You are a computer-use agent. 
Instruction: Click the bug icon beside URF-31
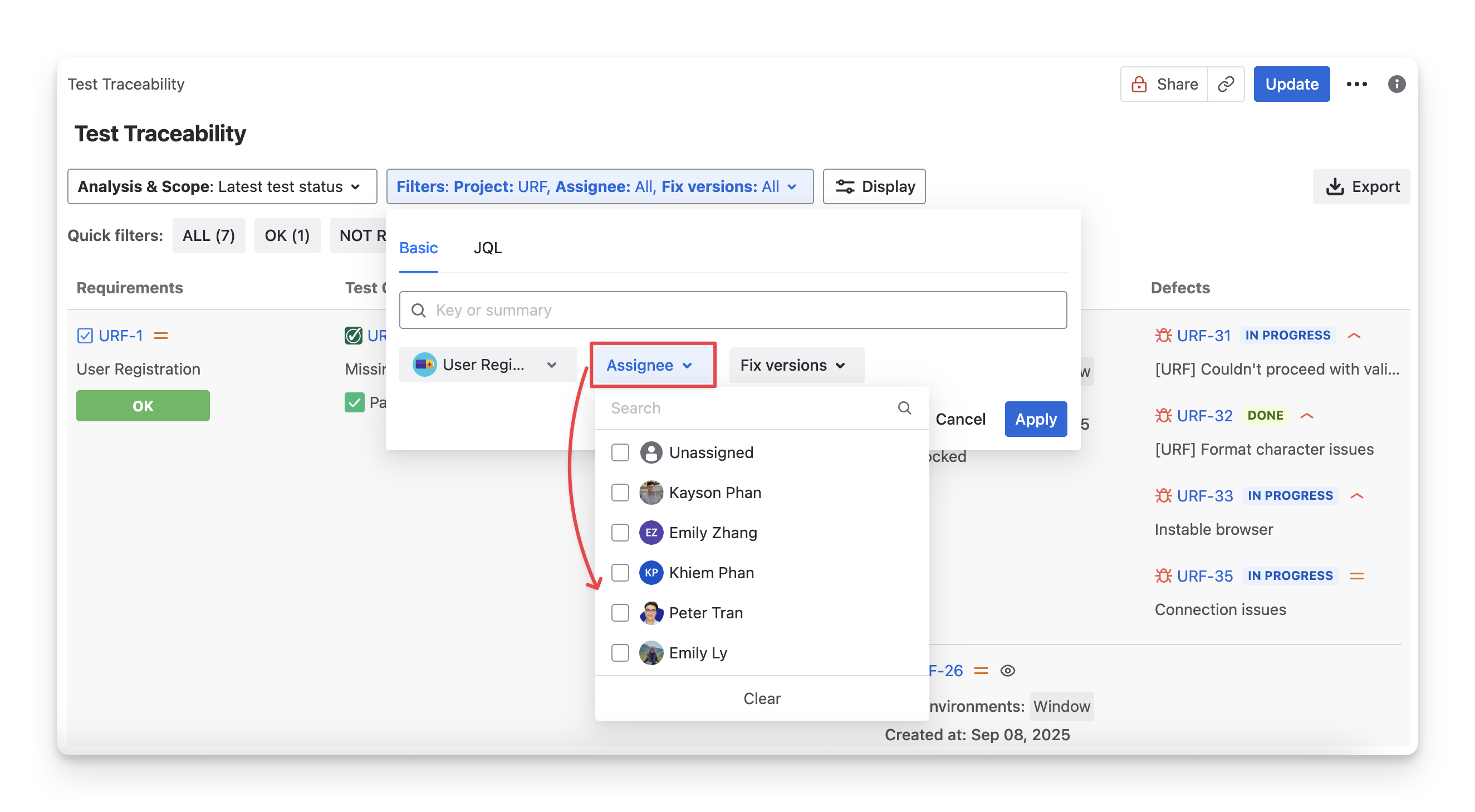(x=1163, y=336)
